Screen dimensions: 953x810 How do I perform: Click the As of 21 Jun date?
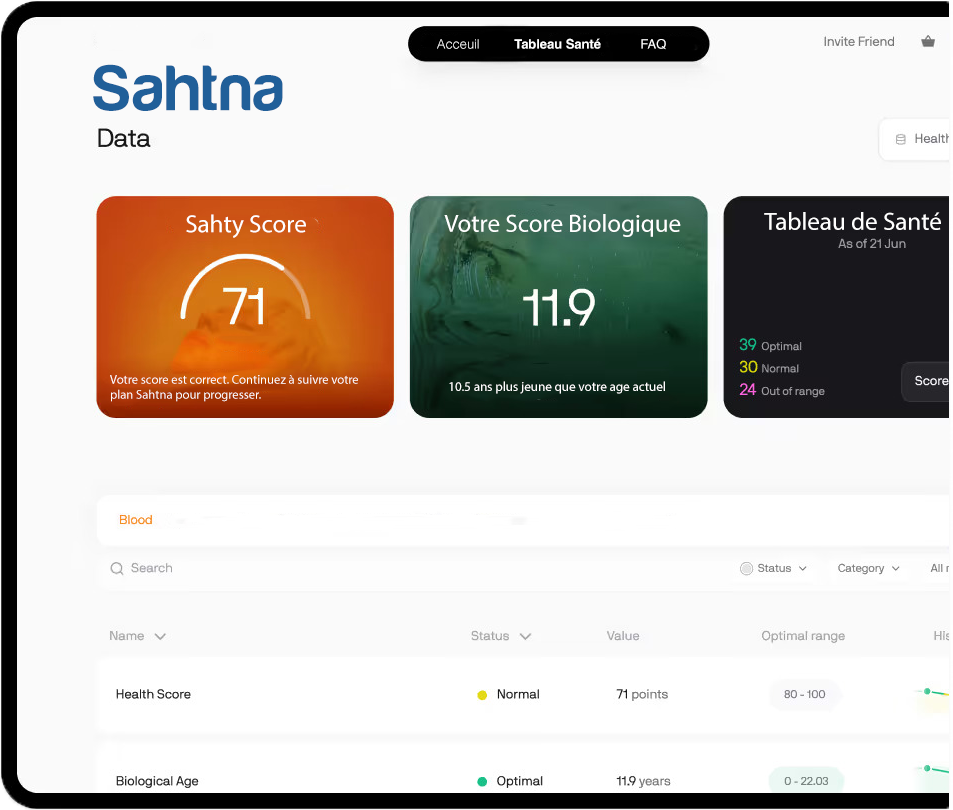(x=872, y=244)
